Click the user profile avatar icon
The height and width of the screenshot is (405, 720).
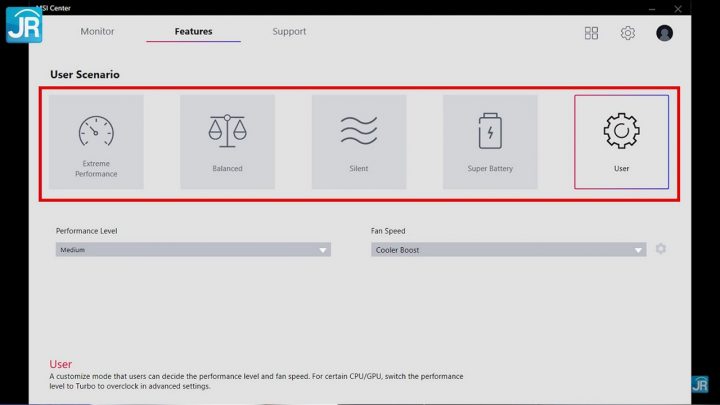(x=664, y=33)
